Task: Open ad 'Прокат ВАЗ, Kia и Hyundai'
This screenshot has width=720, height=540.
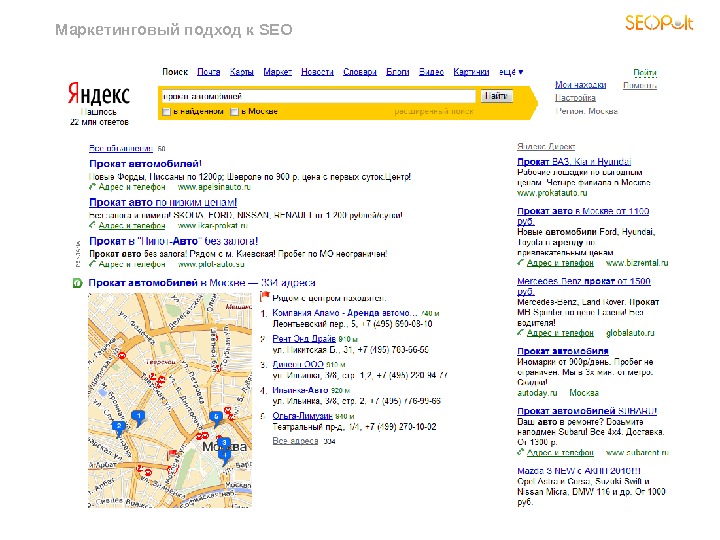Action: 574,162
